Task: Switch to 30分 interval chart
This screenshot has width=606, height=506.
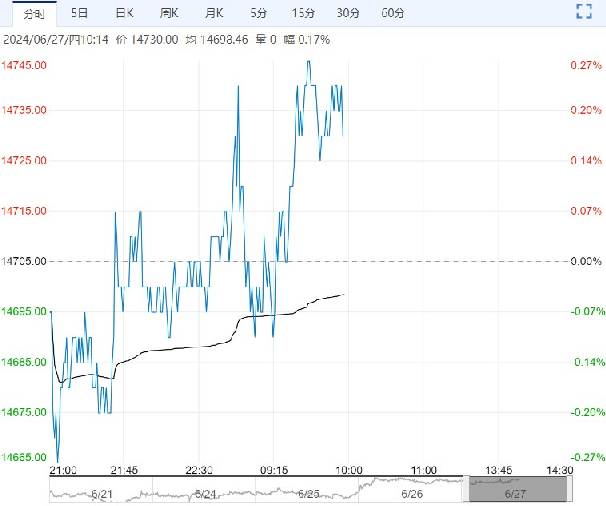Action: point(348,13)
